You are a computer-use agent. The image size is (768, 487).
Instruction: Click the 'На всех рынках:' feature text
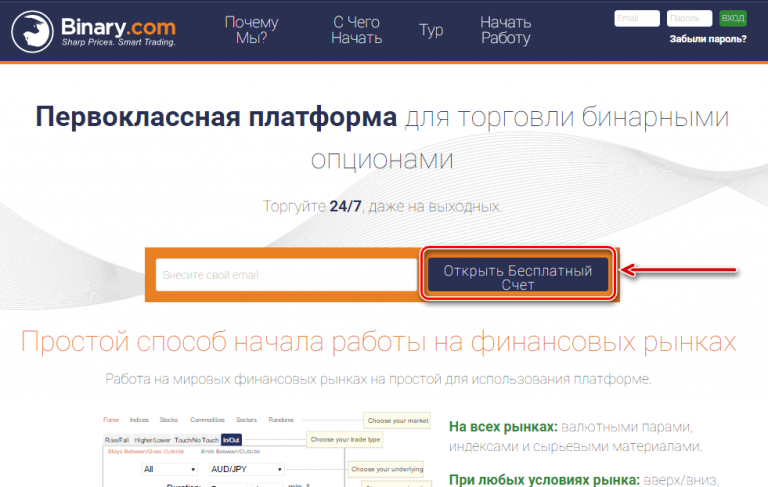click(x=503, y=427)
